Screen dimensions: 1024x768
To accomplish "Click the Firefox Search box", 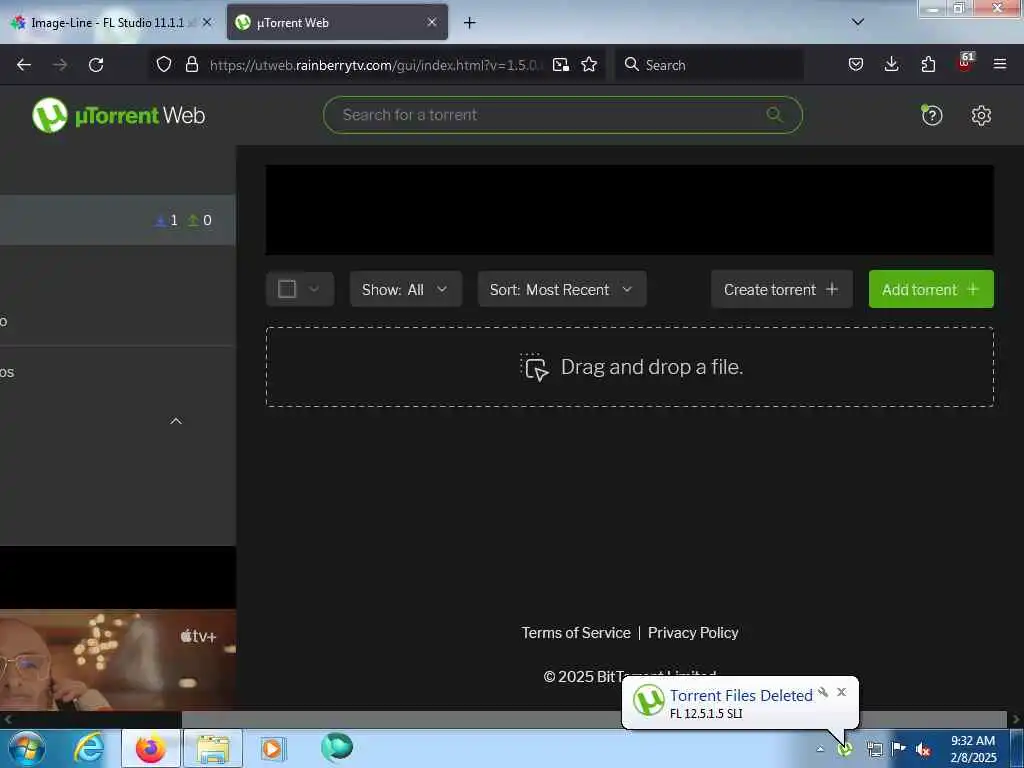I will tap(709, 65).
